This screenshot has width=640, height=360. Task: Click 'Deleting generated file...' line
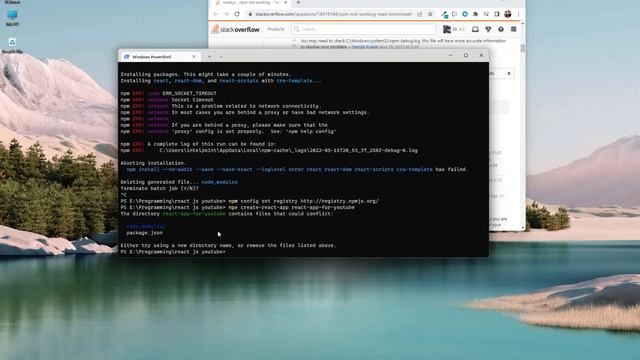(x=179, y=182)
